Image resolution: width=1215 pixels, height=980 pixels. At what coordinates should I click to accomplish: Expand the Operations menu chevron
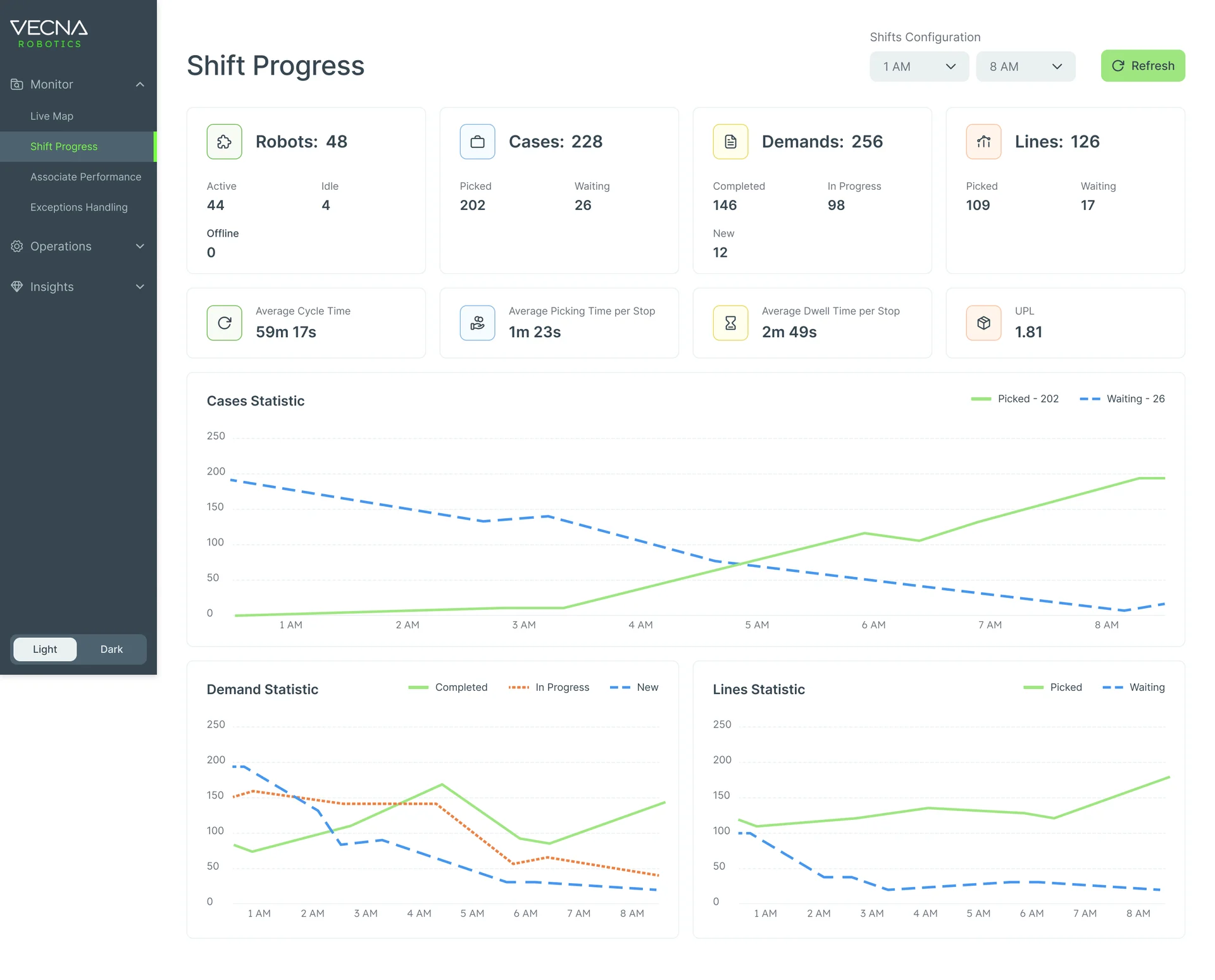(140, 246)
